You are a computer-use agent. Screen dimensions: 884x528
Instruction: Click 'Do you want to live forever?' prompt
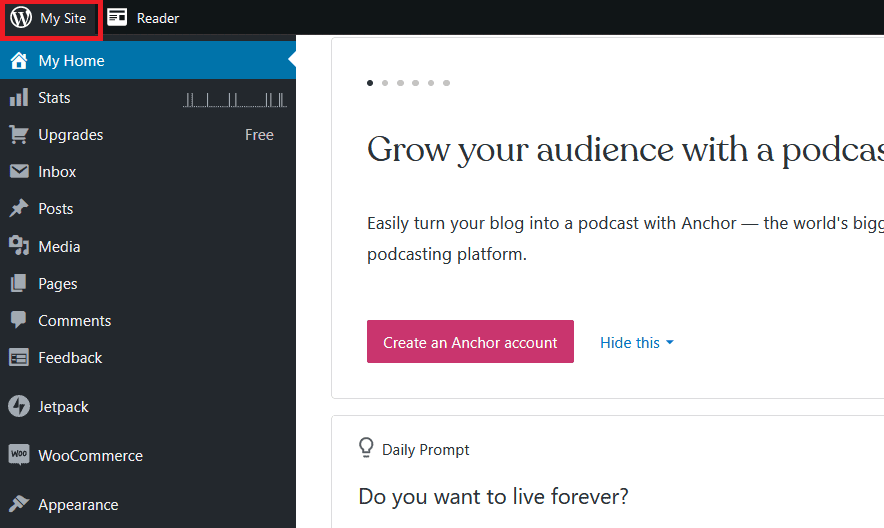[493, 496]
